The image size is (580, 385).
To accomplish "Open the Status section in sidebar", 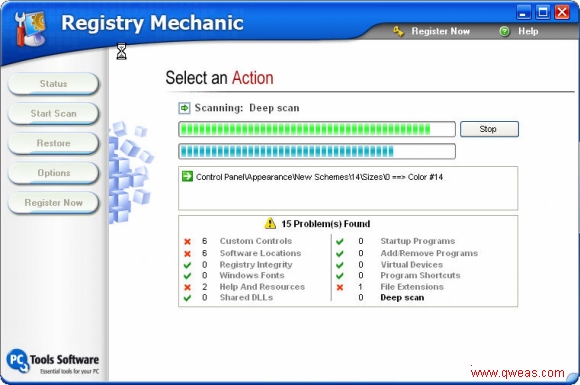I will coord(53,84).
